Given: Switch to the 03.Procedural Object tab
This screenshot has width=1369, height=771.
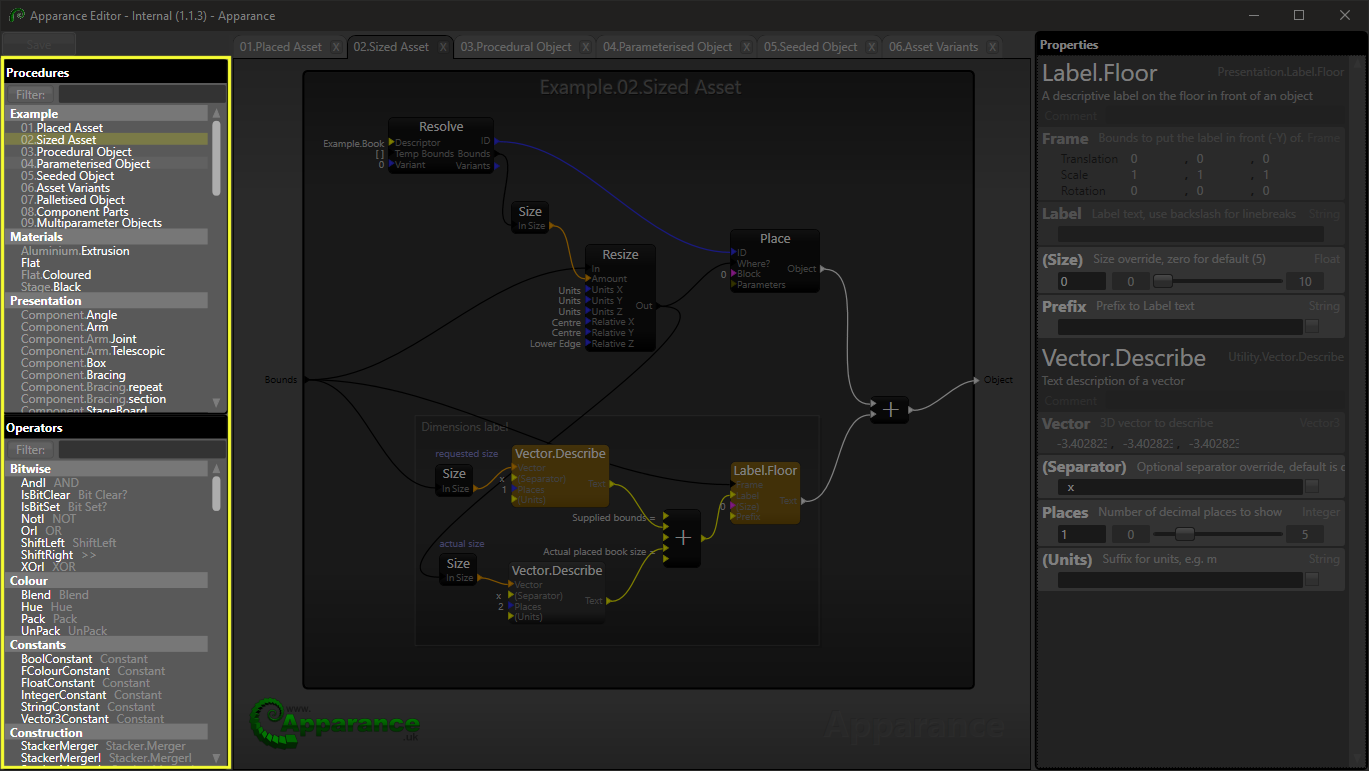Looking at the screenshot, I should [x=516, y=47].
